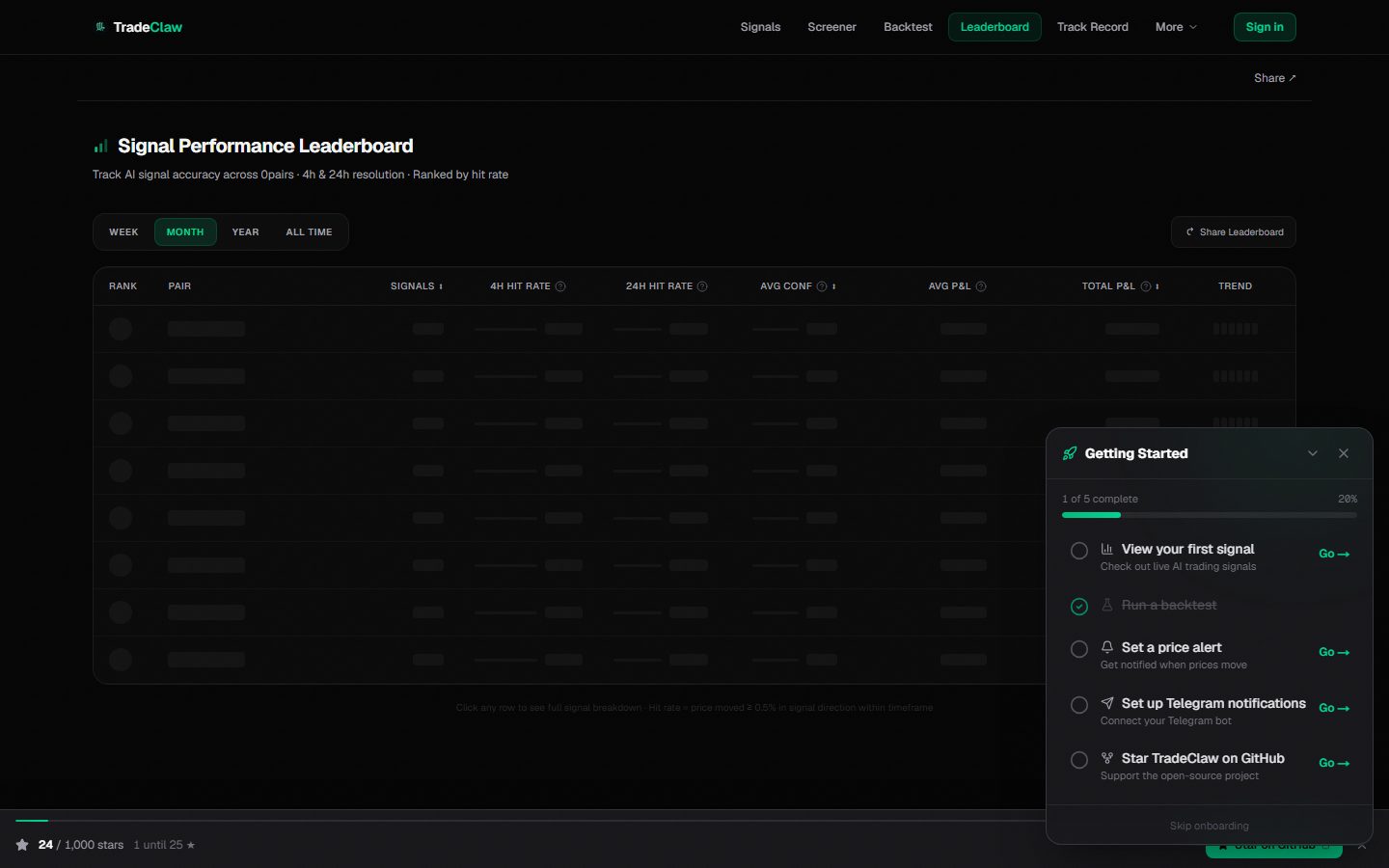Click the flask icon beside Run a backtest
The width and height of the screenshot is (1389, 868).
(1107, 605)
